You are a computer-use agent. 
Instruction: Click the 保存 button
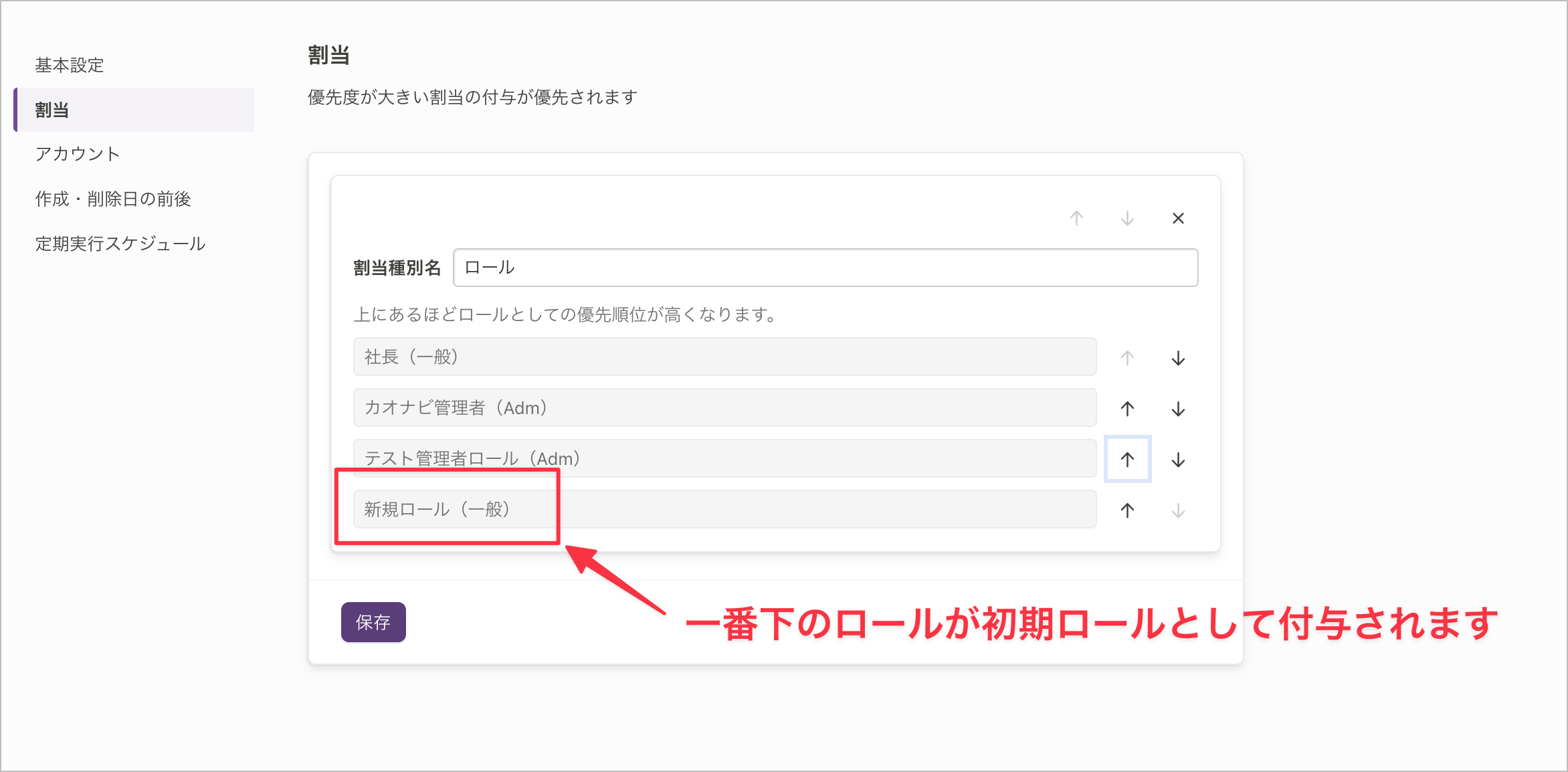[x=373, y=622]
